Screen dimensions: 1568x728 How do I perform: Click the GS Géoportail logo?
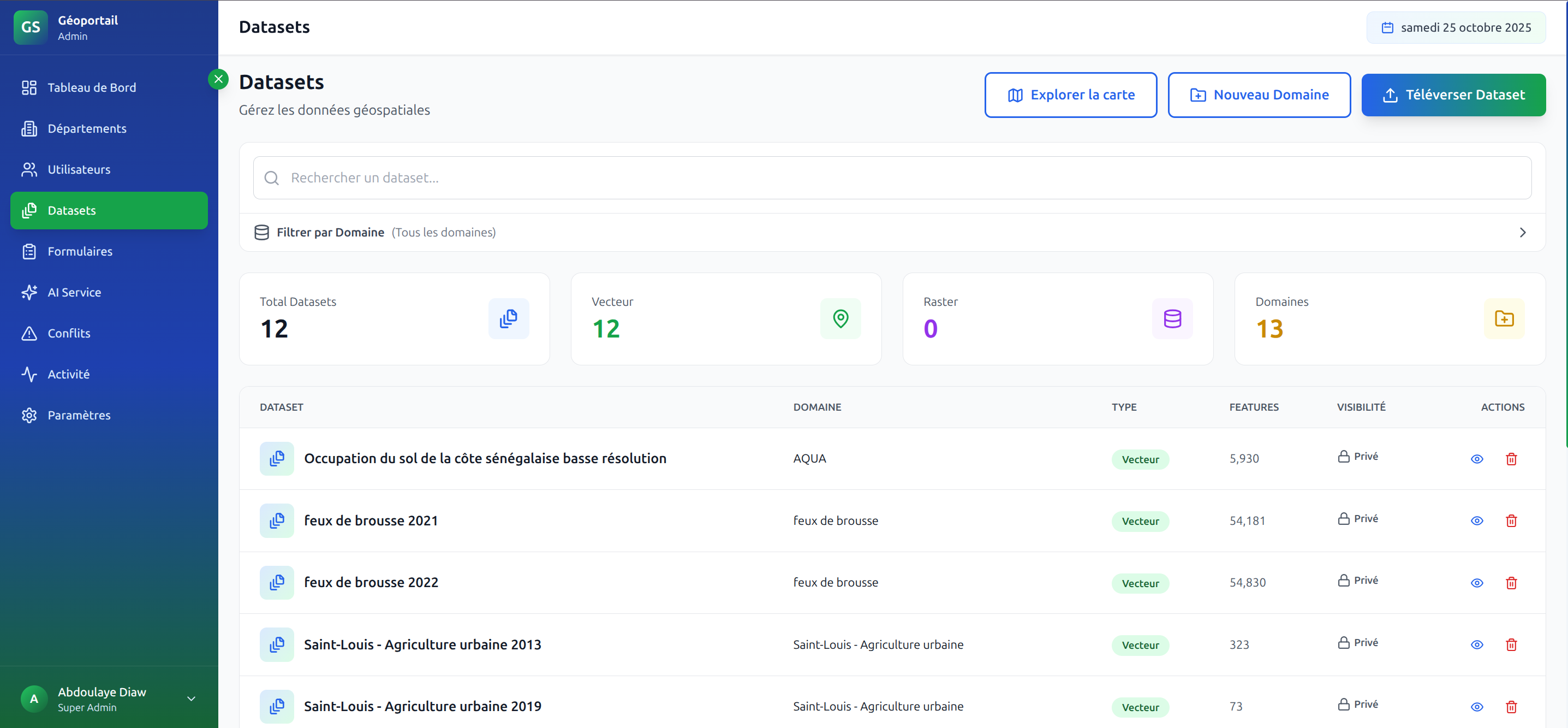(x=31, y=27)
